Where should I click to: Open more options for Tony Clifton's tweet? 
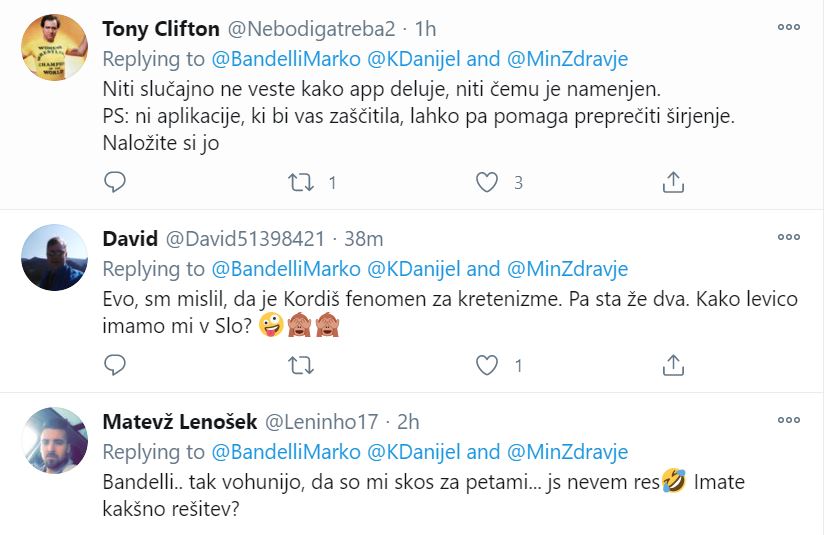[789, 27]
